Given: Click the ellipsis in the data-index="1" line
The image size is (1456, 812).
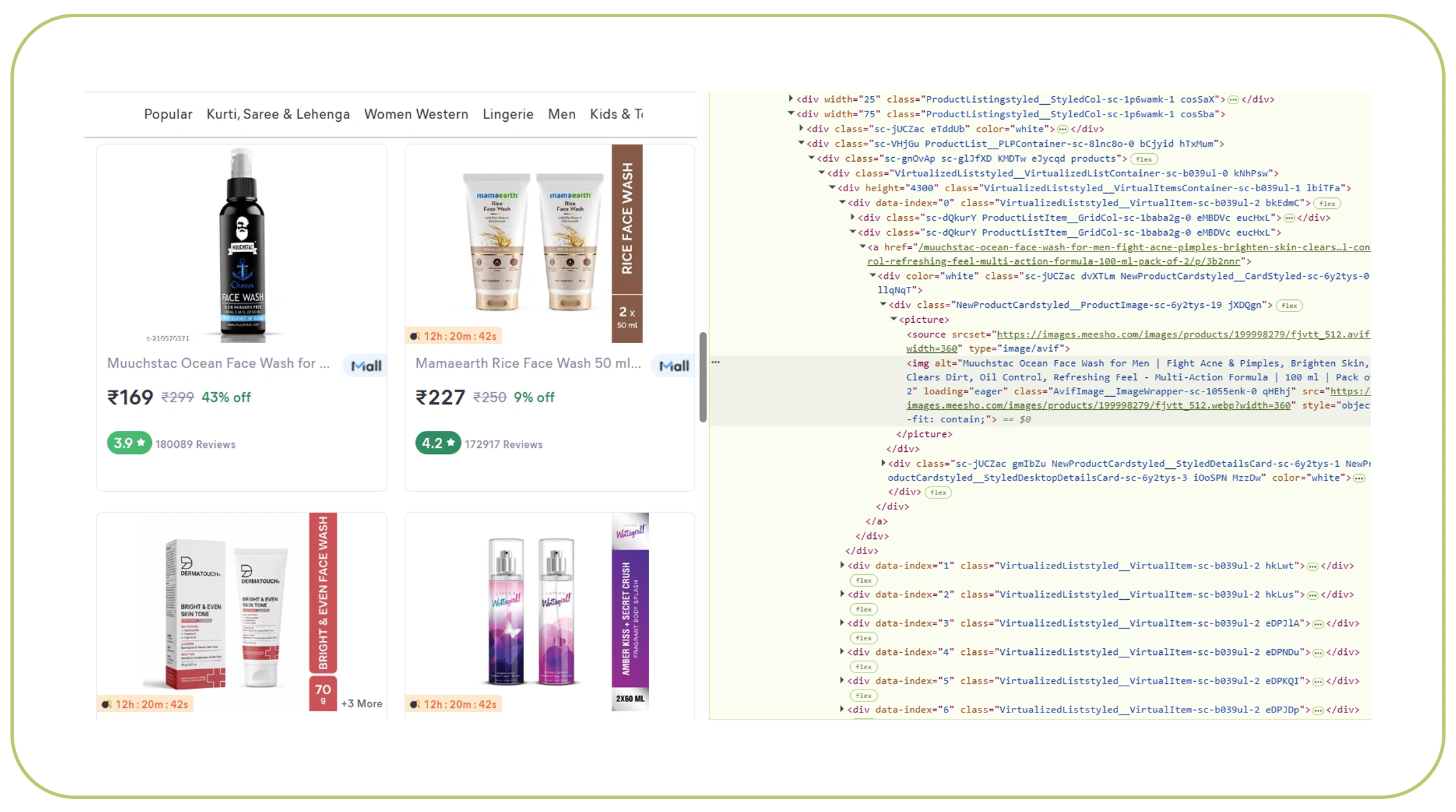Looking at the screenshot, I should [x=1313, y=566].
